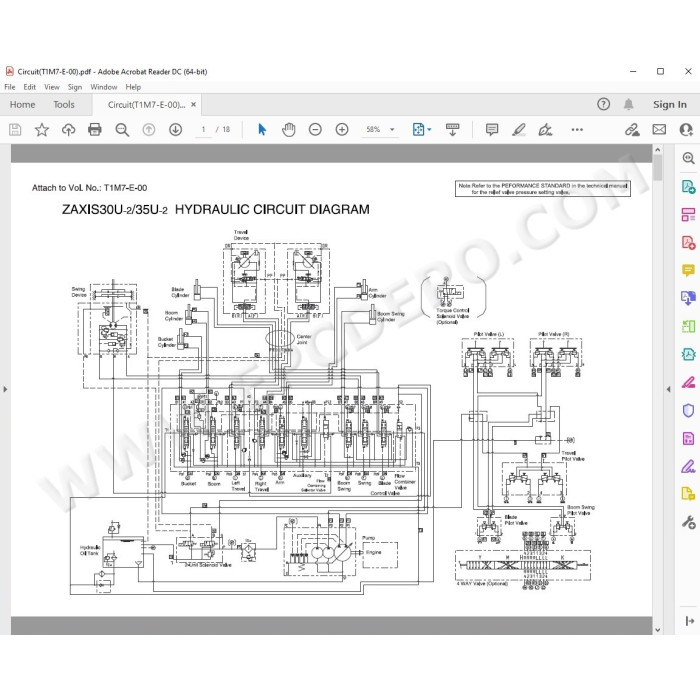Switch to the Tools tab

[64, 104]
